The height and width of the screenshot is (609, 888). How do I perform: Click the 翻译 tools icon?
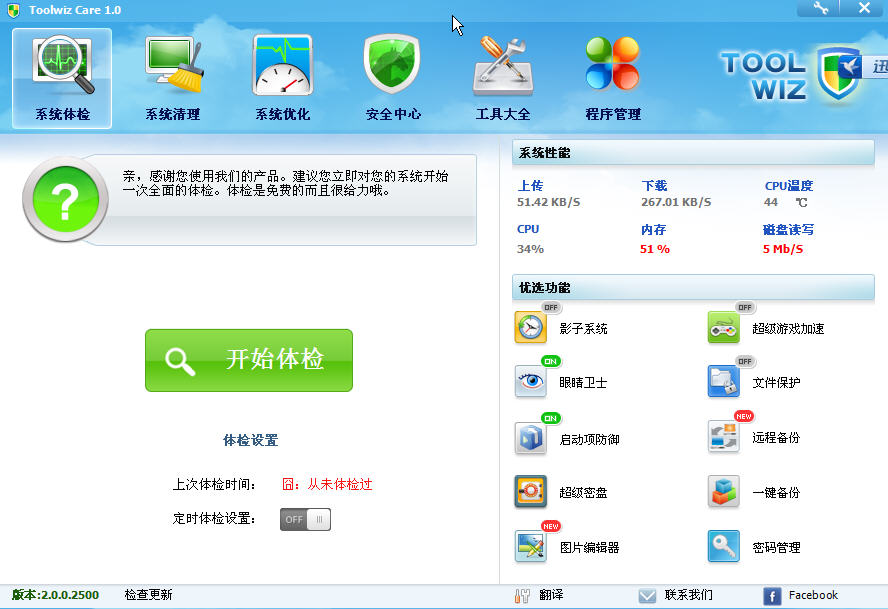(x=522, y=595)
